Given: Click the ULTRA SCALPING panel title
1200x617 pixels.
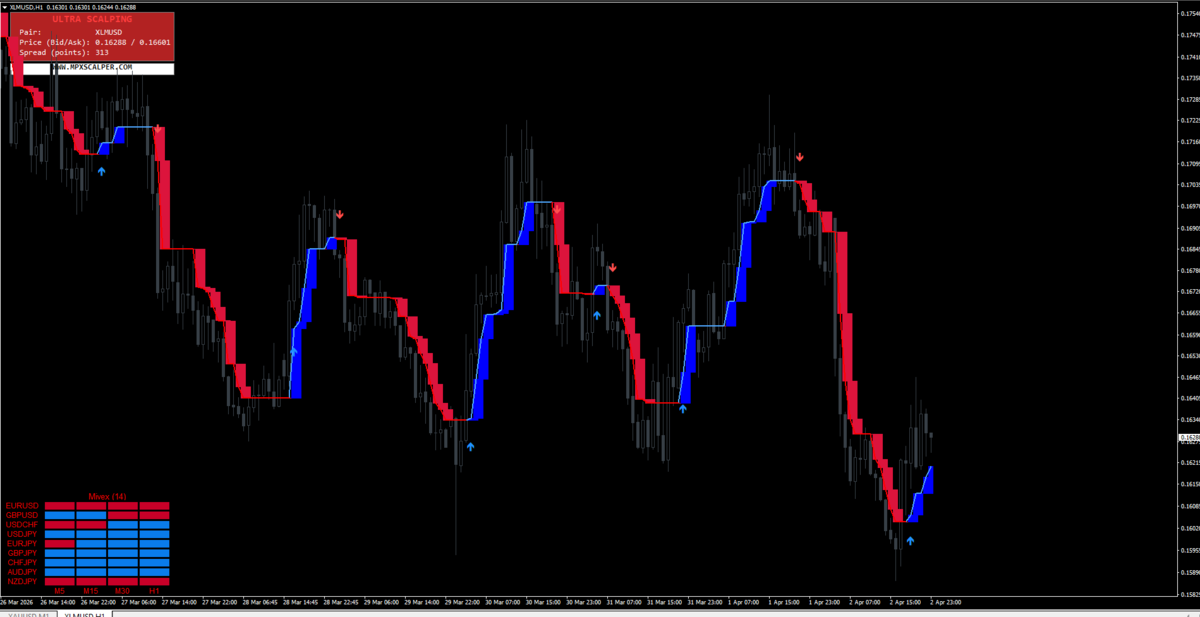Looking at the screenshot, I should coord(93,19).
